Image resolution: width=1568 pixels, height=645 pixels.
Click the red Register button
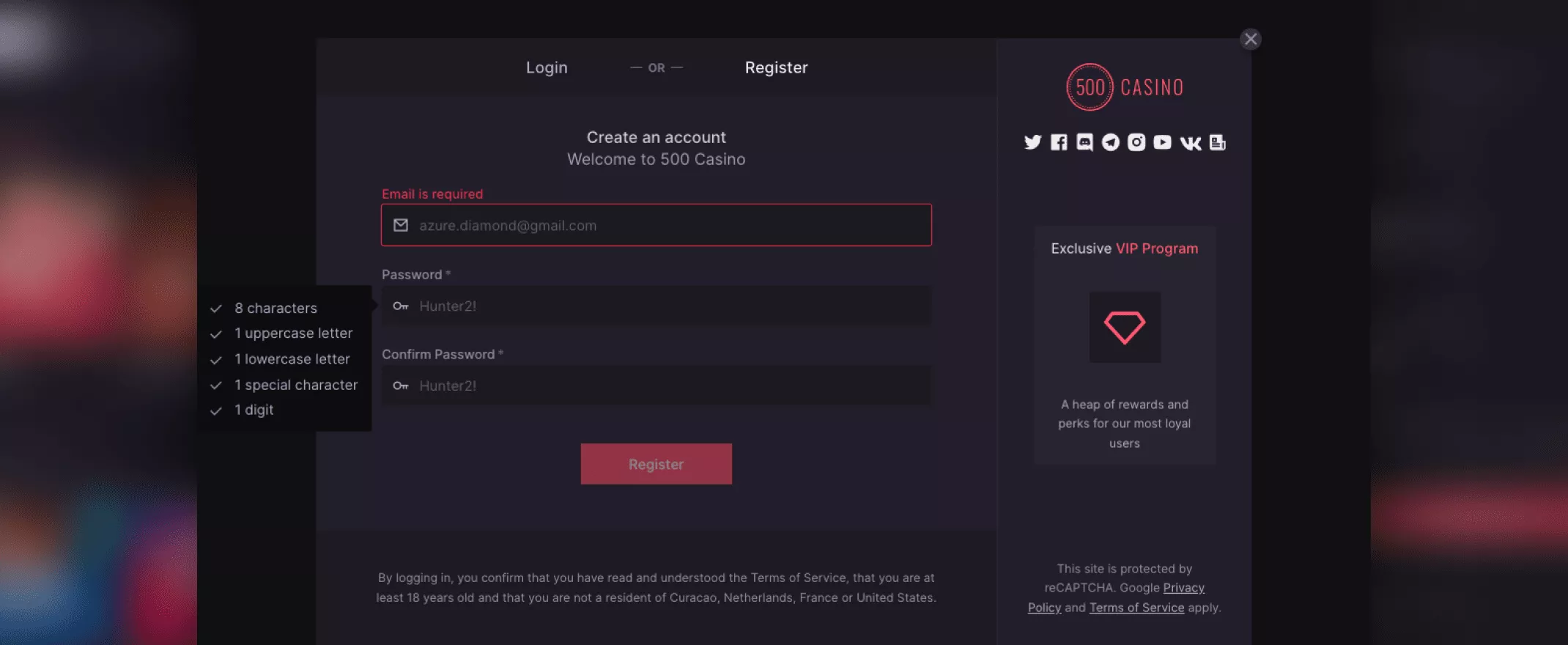point(657,464)
